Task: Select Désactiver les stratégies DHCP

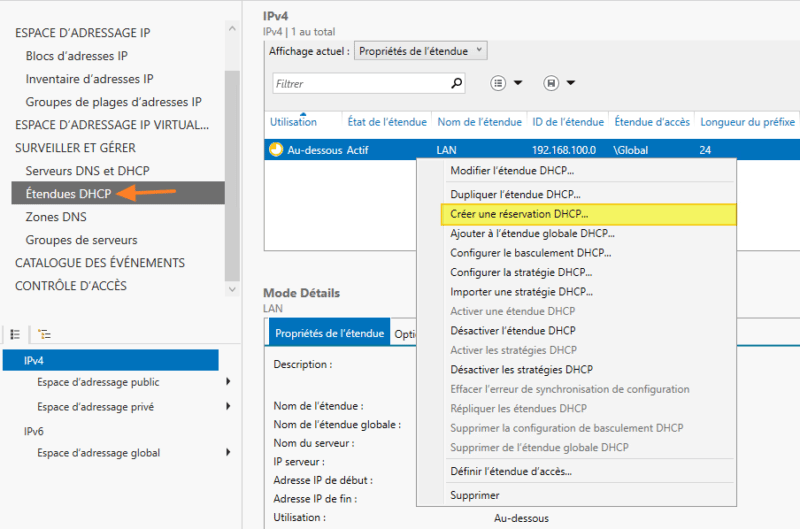Action: (x=521, y=369)
